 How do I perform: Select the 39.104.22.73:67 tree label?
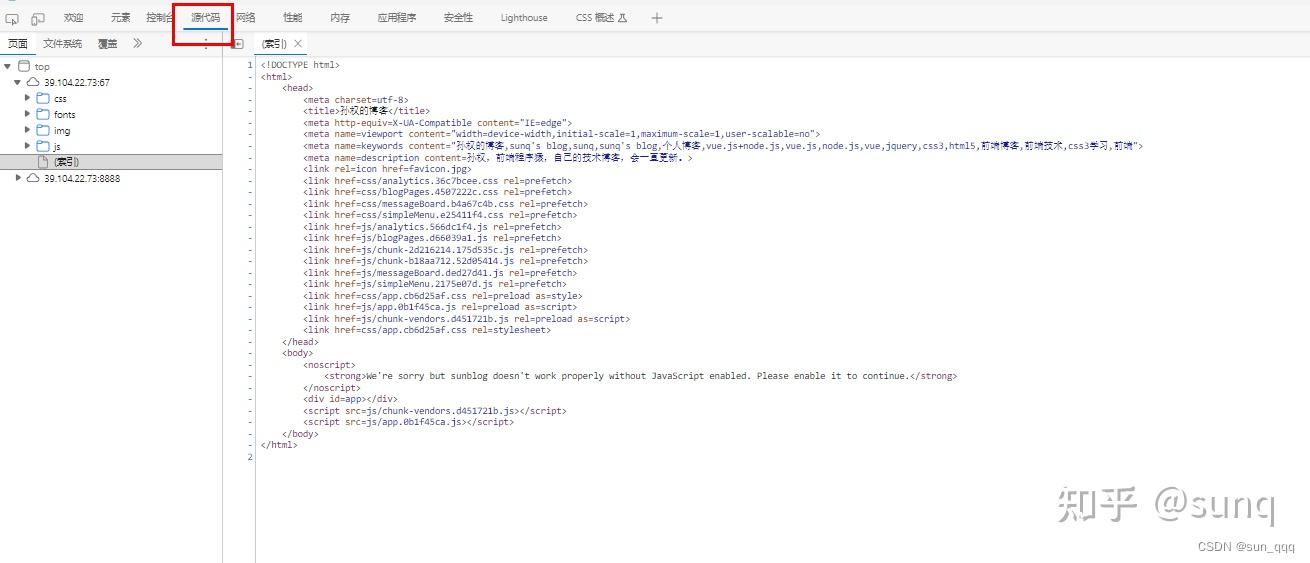(x=77, y=83)
